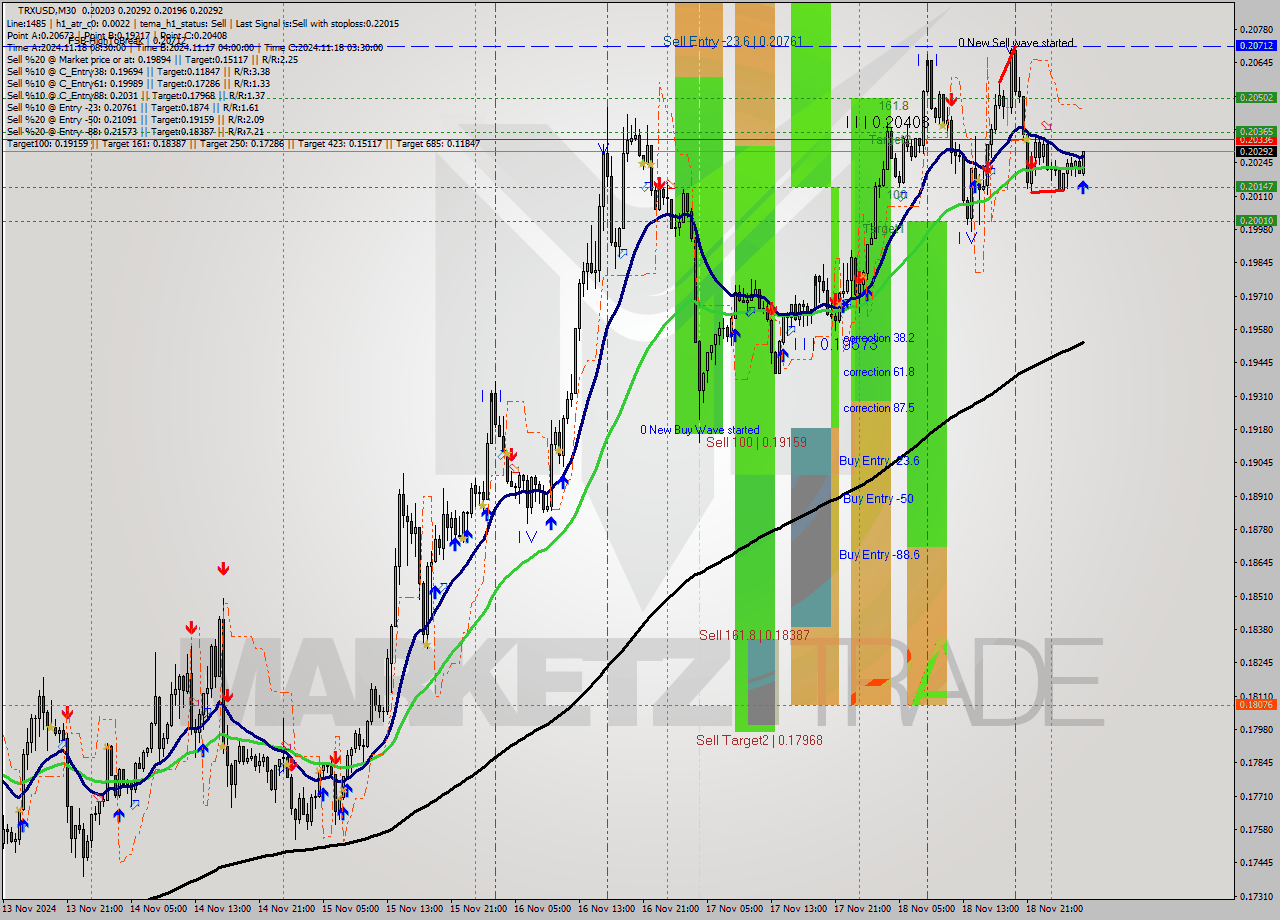
Task: Click the orange 0.18076 price tag
Action: (1256, 705)
